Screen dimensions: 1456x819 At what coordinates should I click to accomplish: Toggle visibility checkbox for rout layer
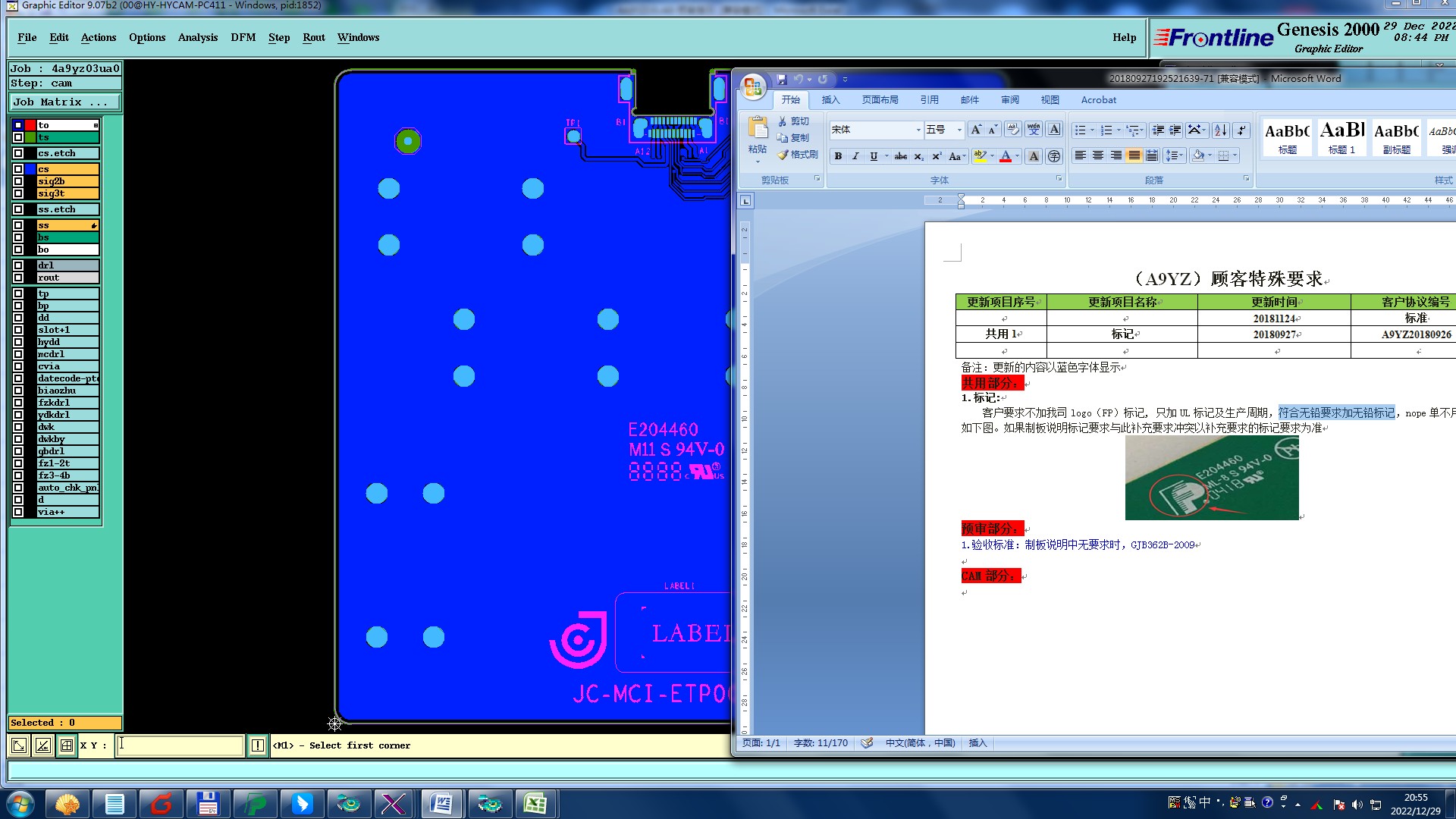coord(18,278)
